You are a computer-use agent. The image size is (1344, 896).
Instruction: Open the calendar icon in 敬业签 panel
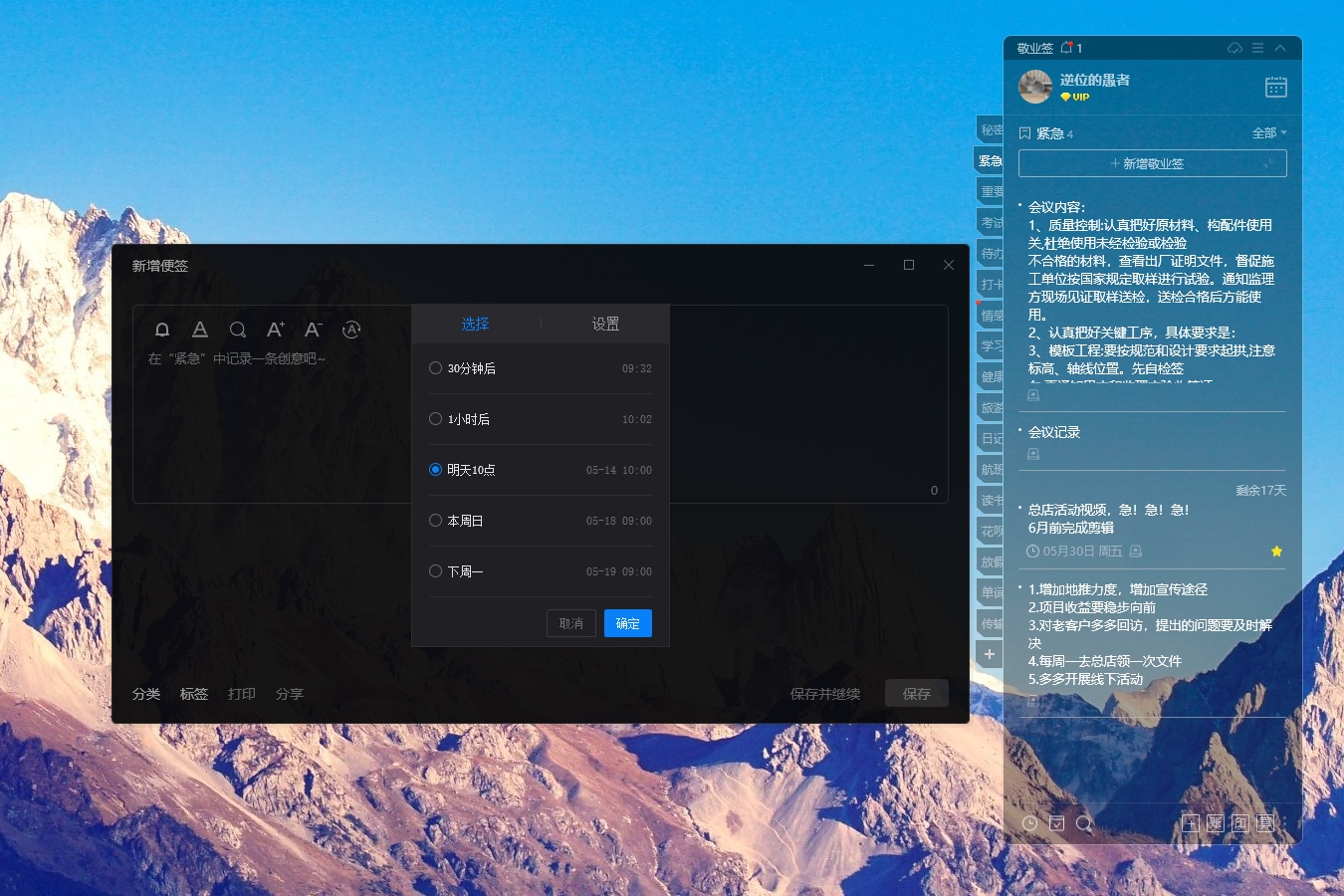point(1275,88)
